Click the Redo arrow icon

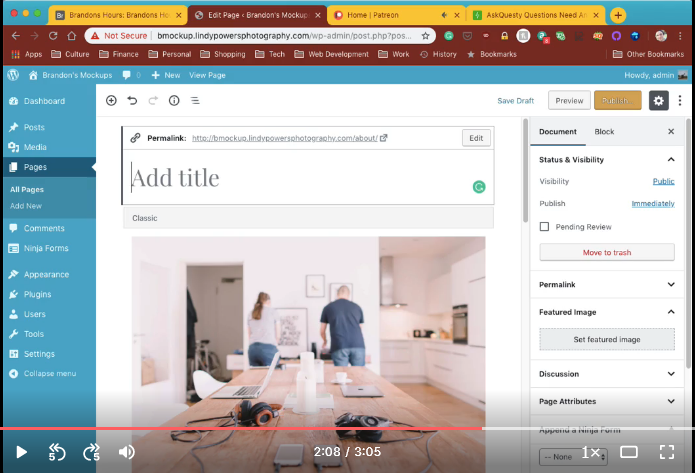point(153,101)
